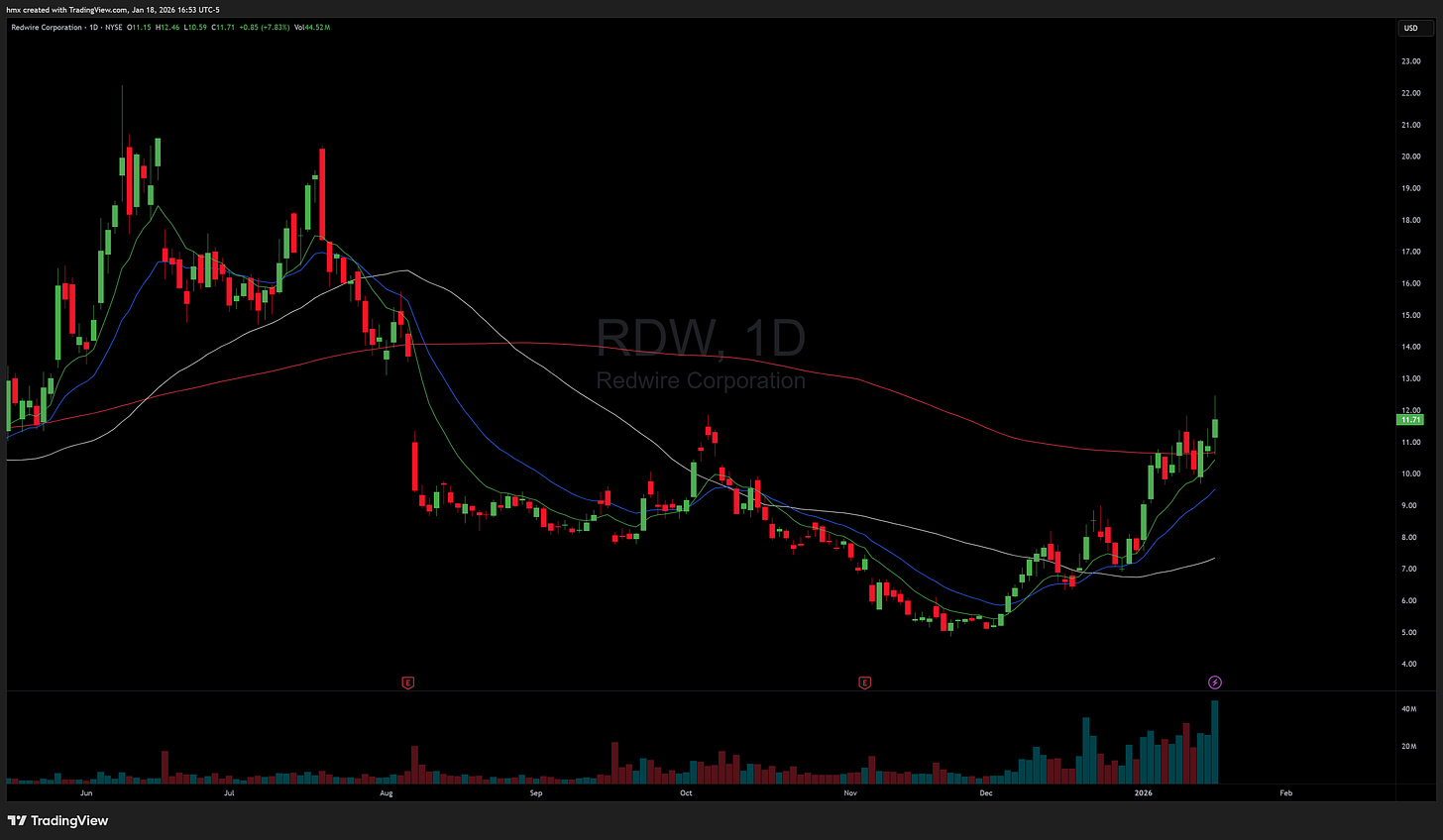This screenshot has height=840, width=1443.
Task: Click the 20M volume axis label
Action: point(1408,746)
